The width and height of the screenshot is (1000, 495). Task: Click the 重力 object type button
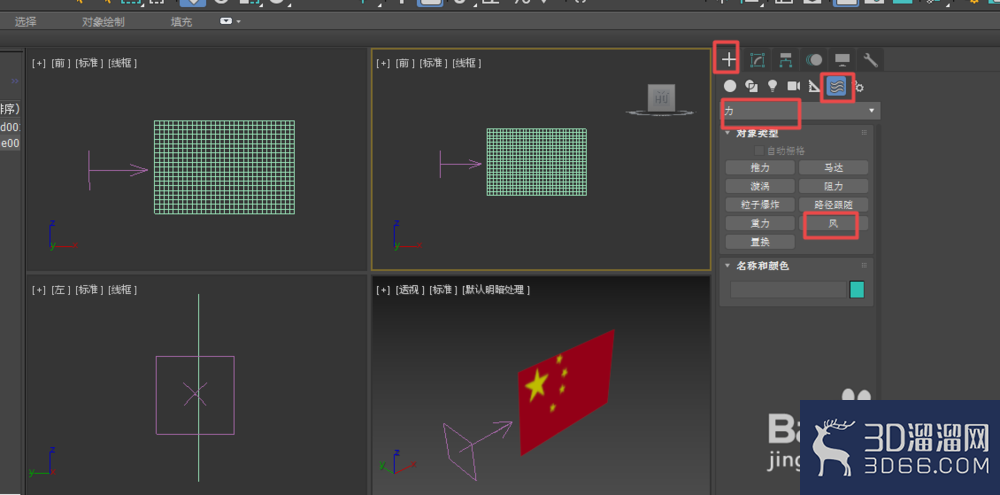point(760,223)
